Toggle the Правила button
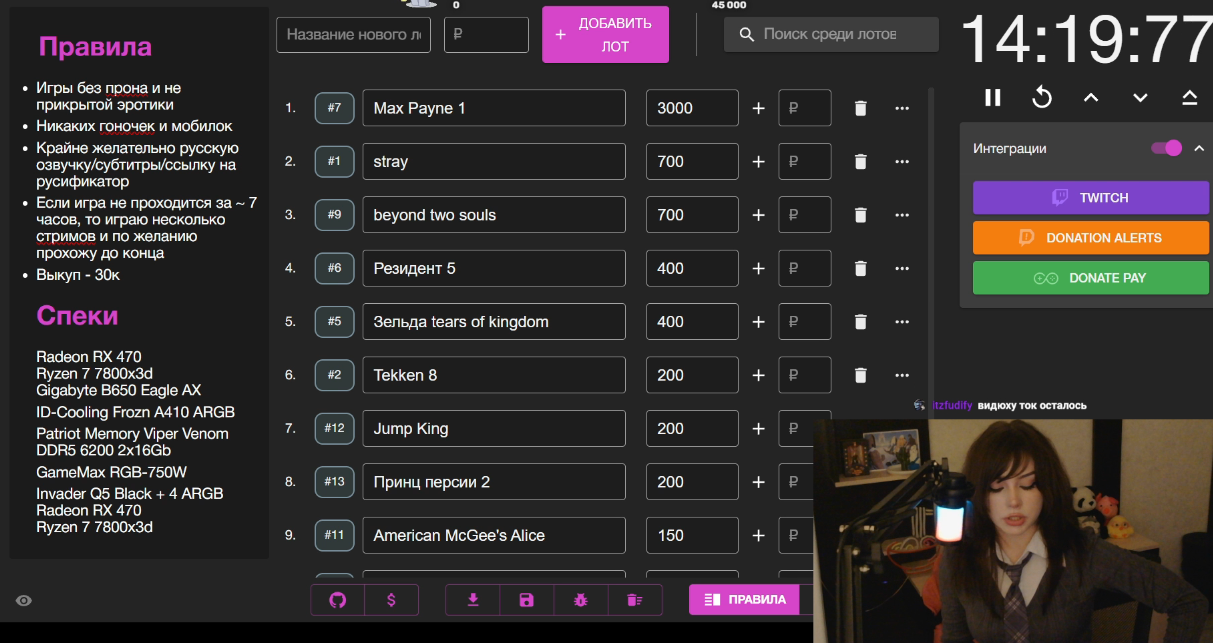The height and width of the screenshot is (643, 1213). (x=745, y=600)
